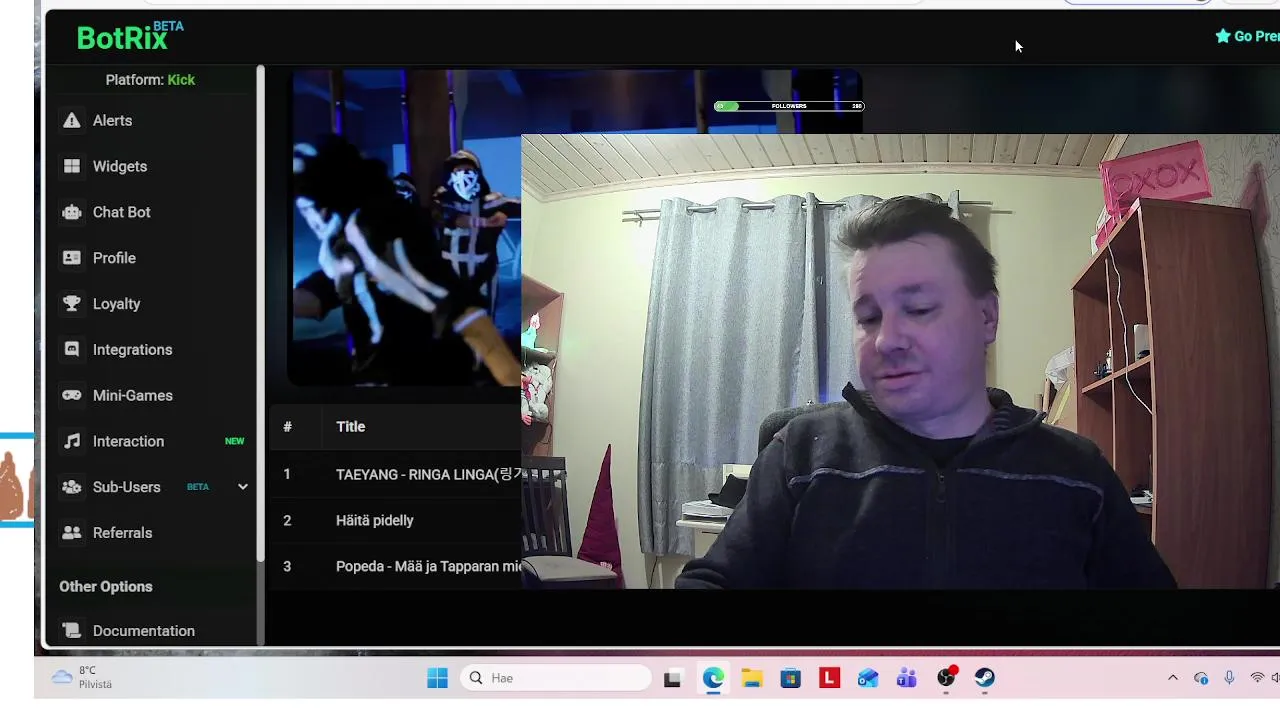Screen dimensions: 1280x720
Task: Open the weather widget showing 8°C
Action: 82,678
